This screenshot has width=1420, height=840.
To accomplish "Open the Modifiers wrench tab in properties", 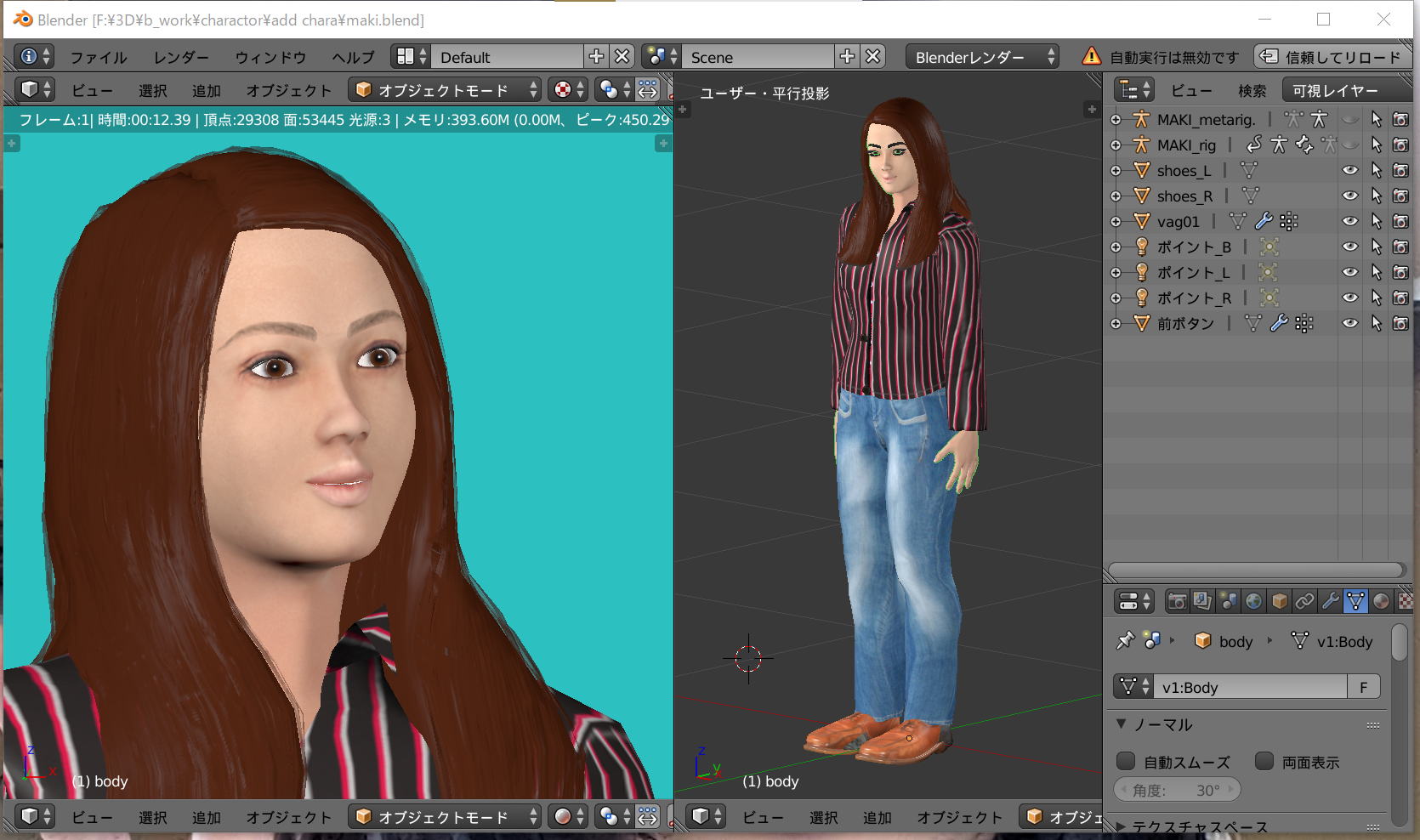I will 1330,602.
